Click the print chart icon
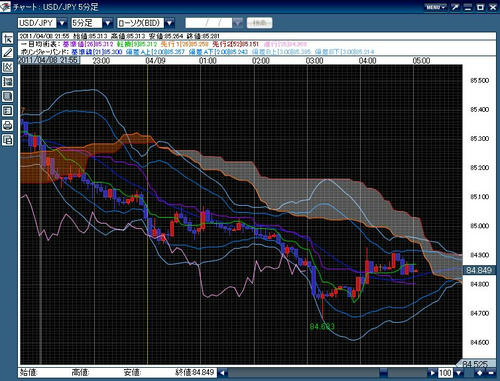The width and height of the screenshot is (500, 381). (x=8, y=125)
